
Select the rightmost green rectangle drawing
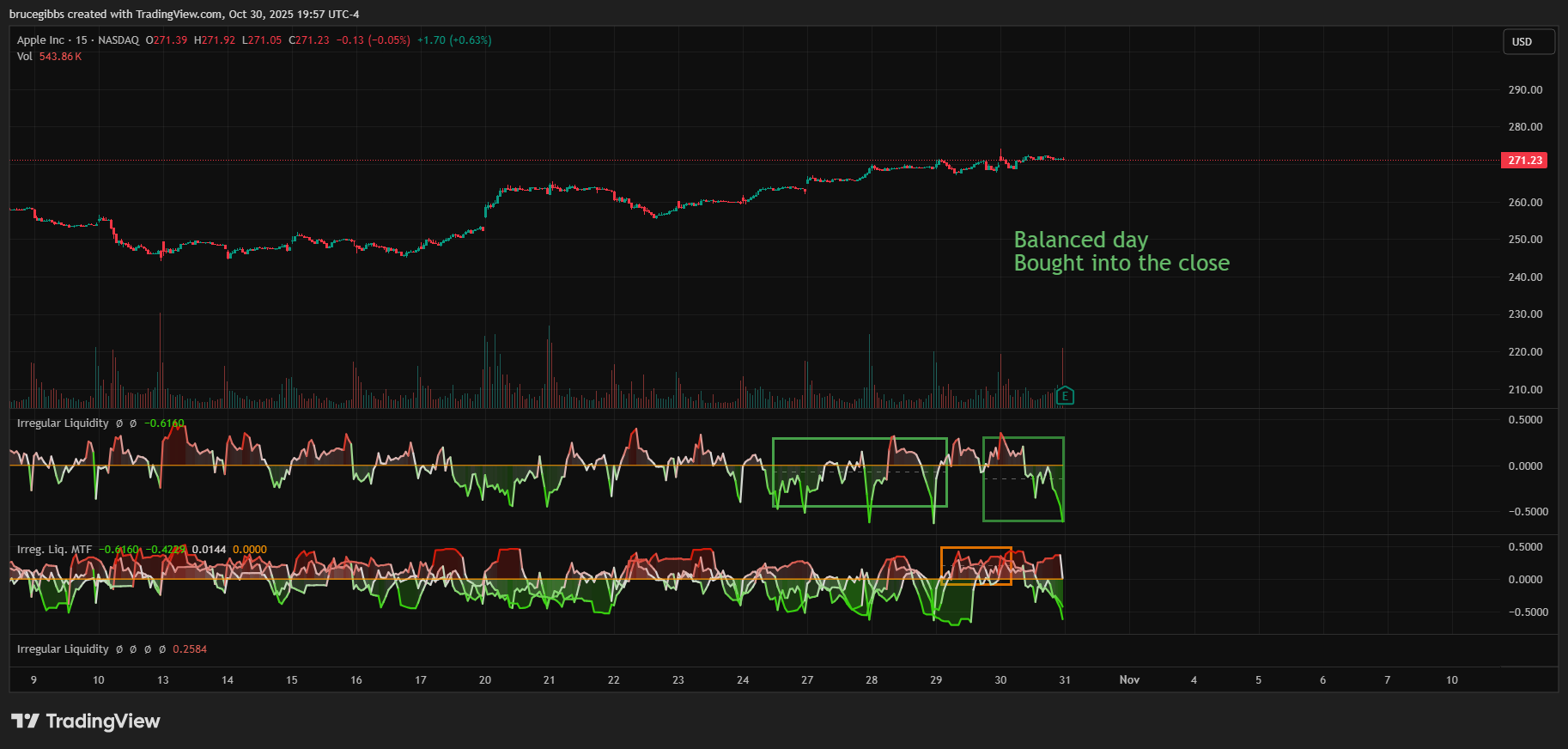click(x=1023, y=438)
